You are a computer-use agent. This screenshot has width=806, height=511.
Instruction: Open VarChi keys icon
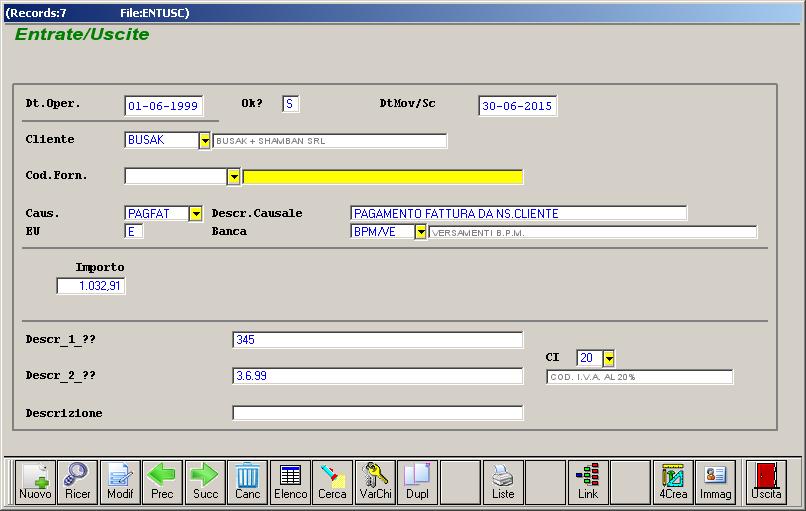click(x=375, y=482)
